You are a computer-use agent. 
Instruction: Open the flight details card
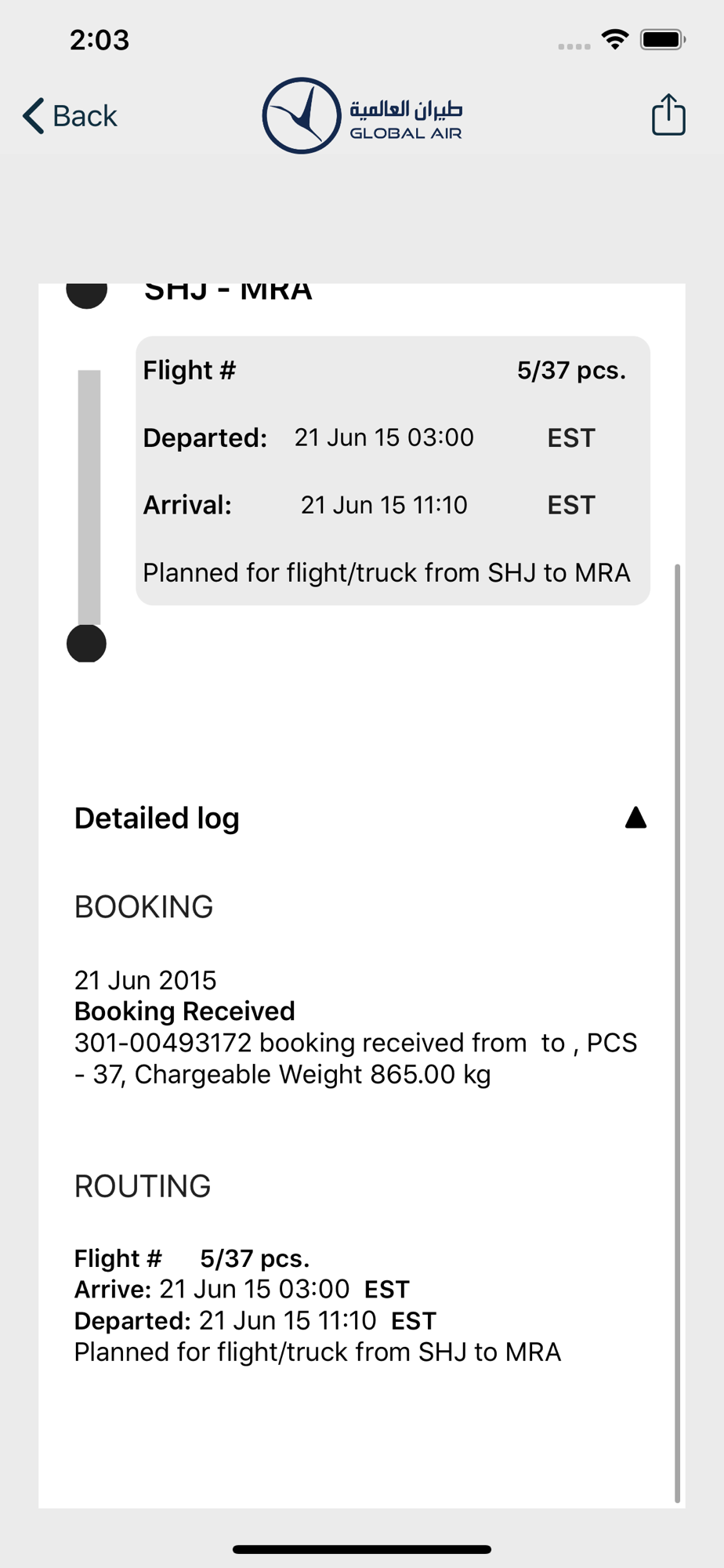[393, 470]
